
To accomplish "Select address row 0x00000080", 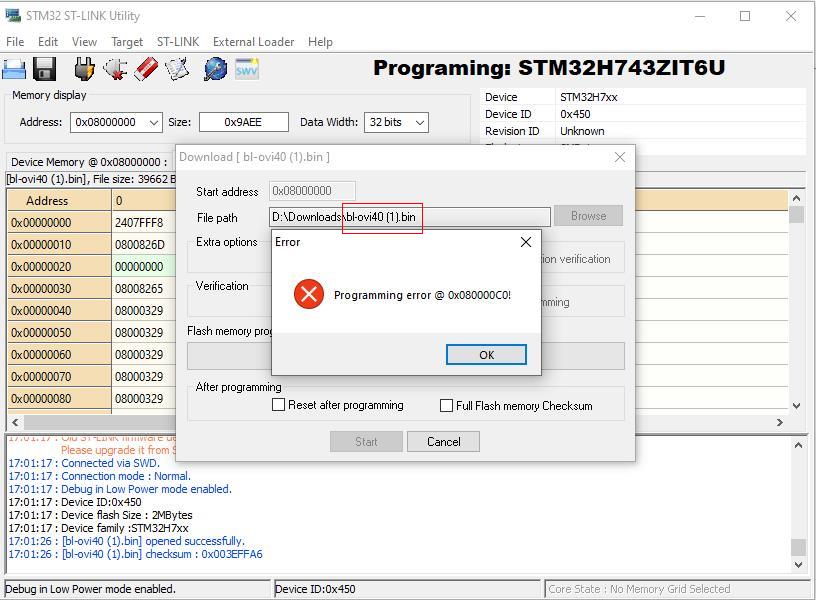I will (x=59, y=399).
